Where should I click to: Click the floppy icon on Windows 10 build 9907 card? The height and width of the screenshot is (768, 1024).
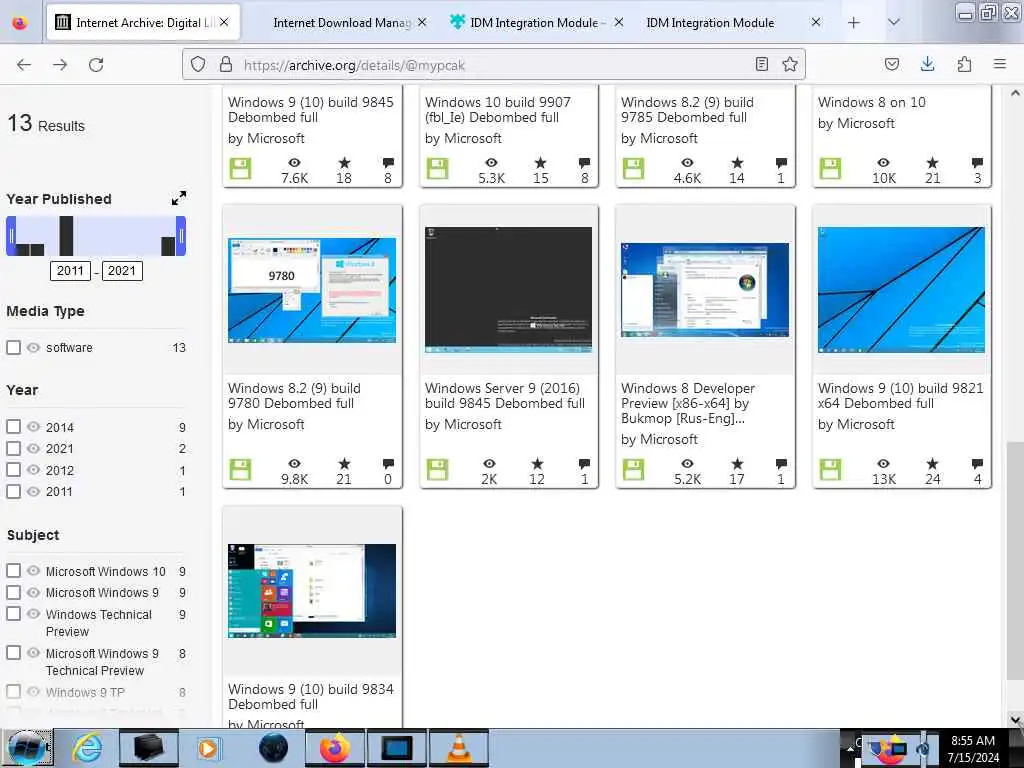click(x=438, y=168)
